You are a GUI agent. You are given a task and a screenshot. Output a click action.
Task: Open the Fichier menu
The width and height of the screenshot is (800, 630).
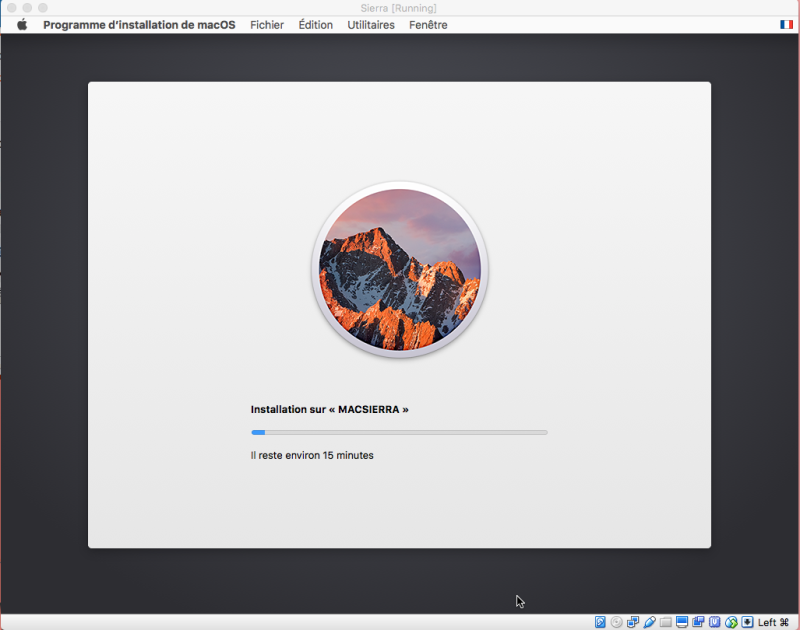[267, 24]
